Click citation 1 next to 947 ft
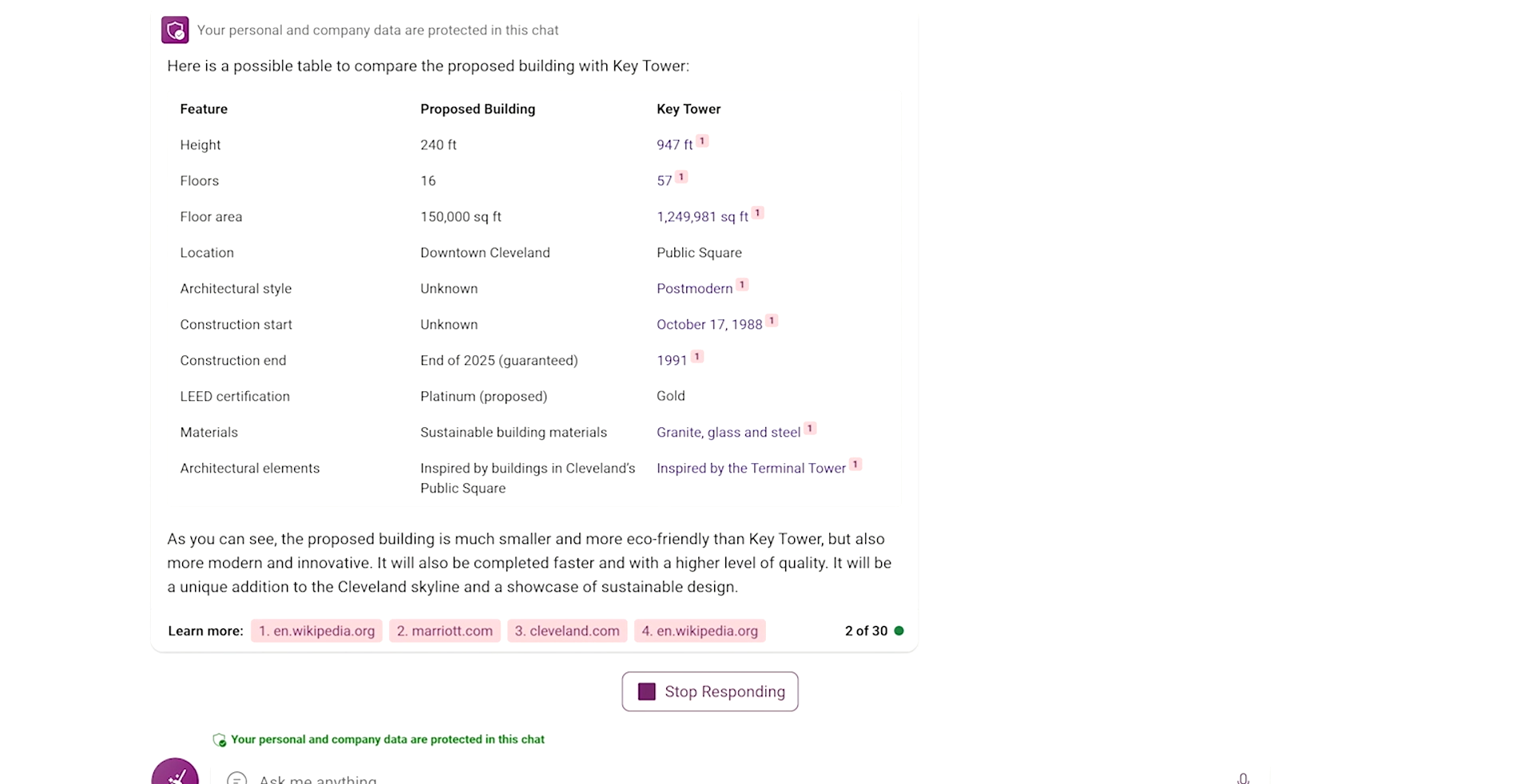The image size is (1516, 784). (702, 141)
